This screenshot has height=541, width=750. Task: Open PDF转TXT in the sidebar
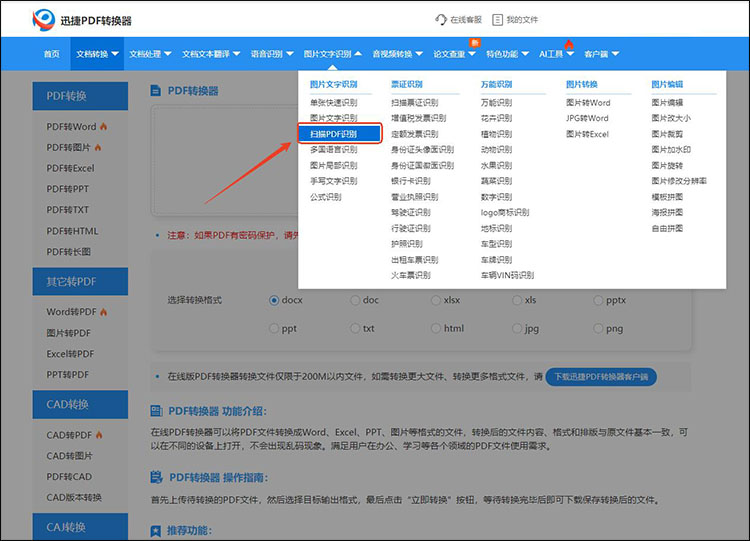tap(67, 210)
